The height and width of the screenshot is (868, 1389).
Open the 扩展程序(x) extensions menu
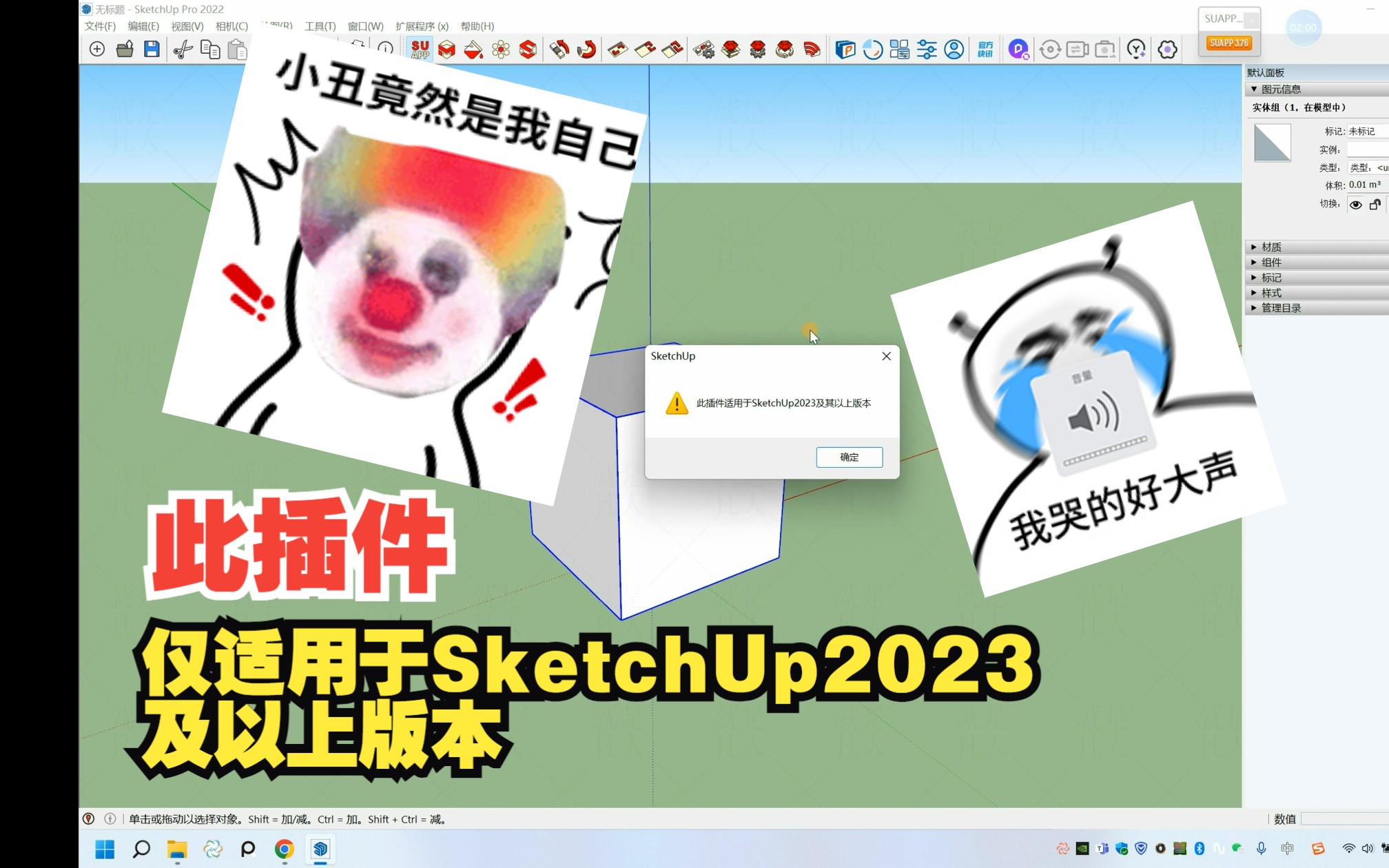pyautogui.click(x=422, y=26)
